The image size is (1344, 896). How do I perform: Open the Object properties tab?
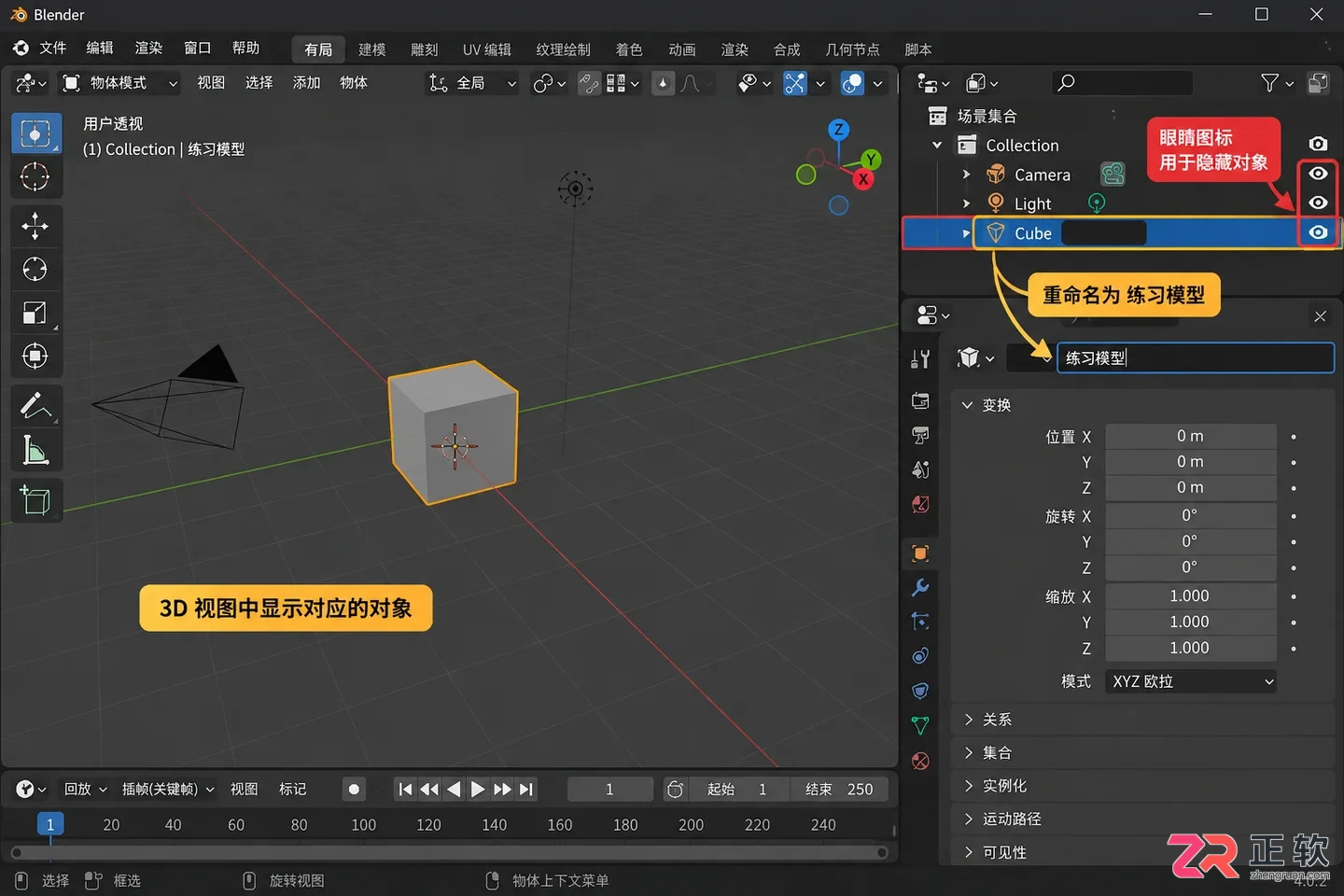tap(920, 553)
